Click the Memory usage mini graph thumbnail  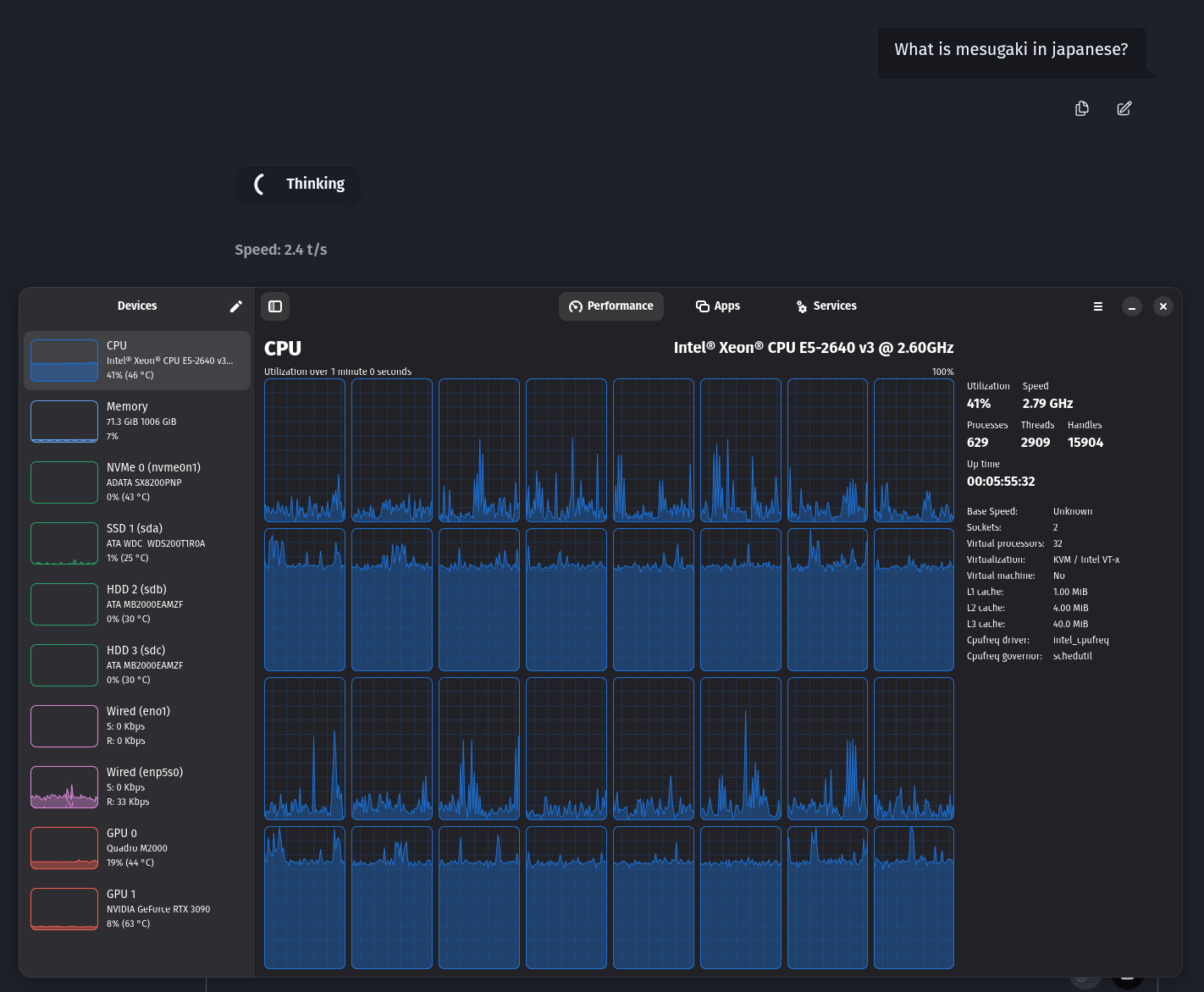click(64, 422)
